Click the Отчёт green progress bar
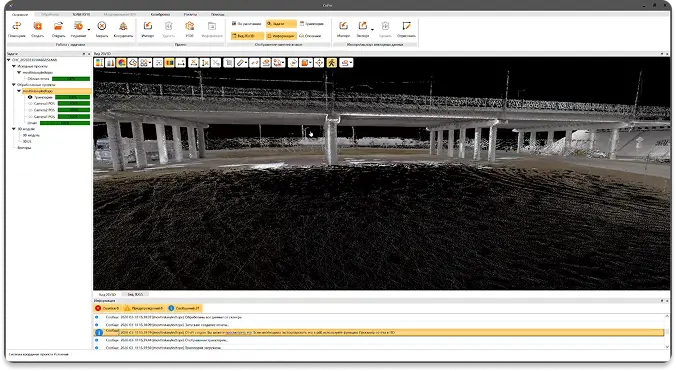The width and height of the screenshot is (676, 371). tap(65, 123)
